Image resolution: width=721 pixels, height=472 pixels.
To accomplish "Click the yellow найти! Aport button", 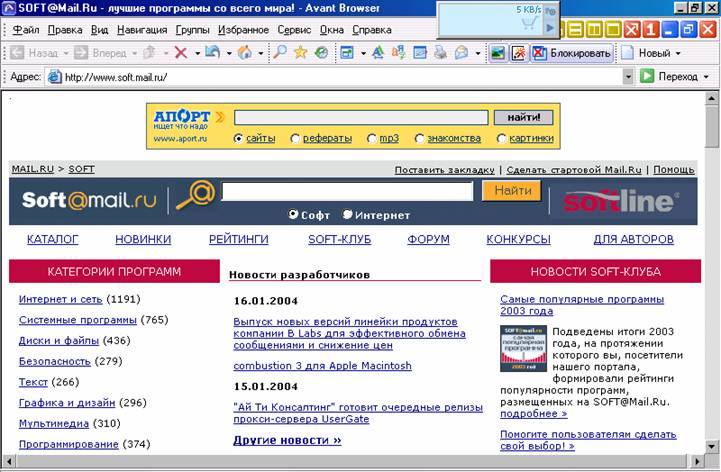I will pyautogui.click(x=523, y=117).
